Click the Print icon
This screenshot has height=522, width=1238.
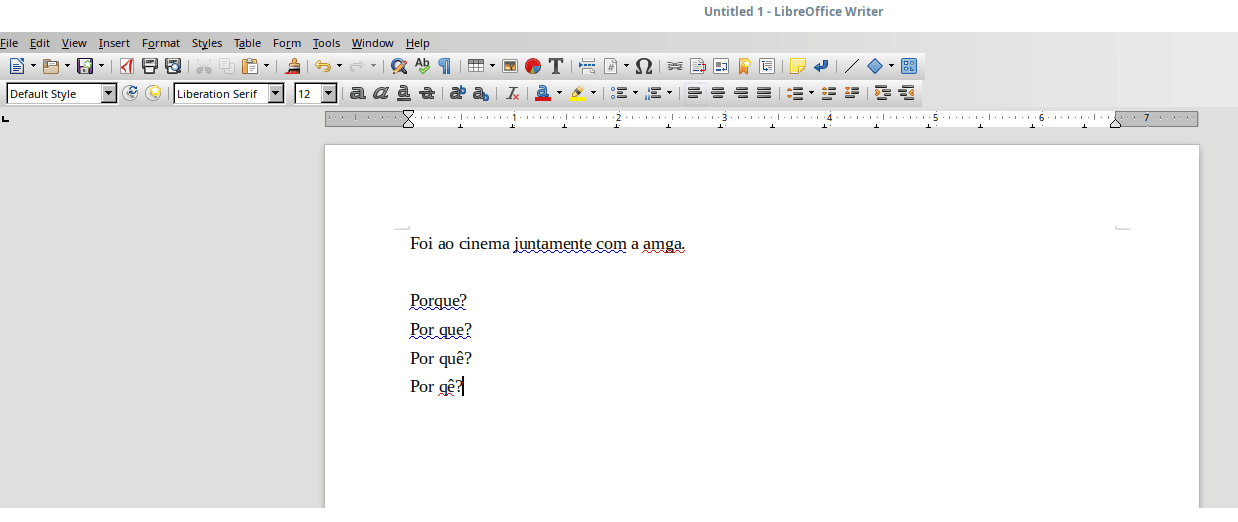[x=150, y=66]
